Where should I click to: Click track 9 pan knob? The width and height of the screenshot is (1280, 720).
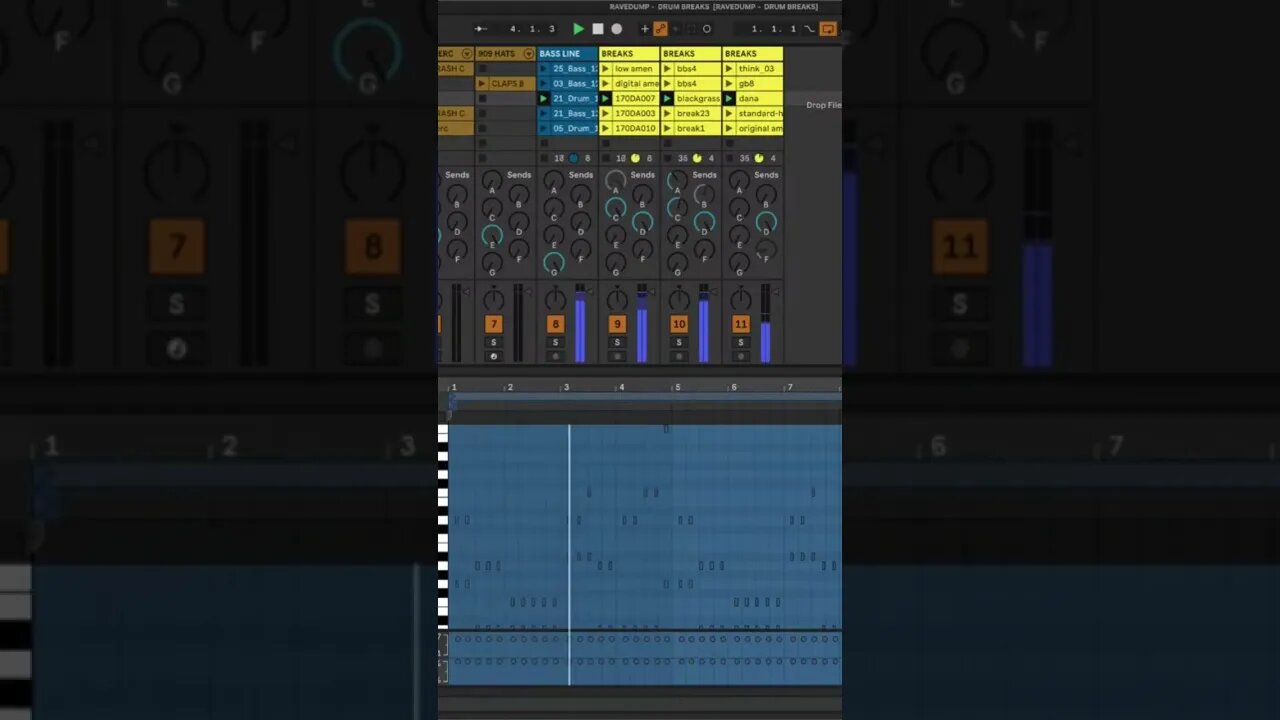(x=617, y=299)
